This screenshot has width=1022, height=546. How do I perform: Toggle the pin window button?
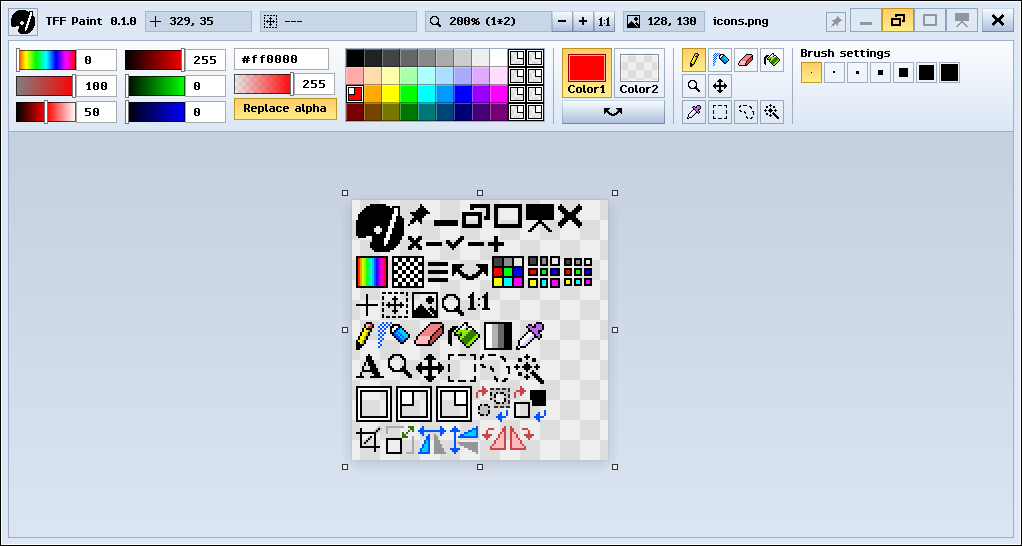[x=835, y=21]
